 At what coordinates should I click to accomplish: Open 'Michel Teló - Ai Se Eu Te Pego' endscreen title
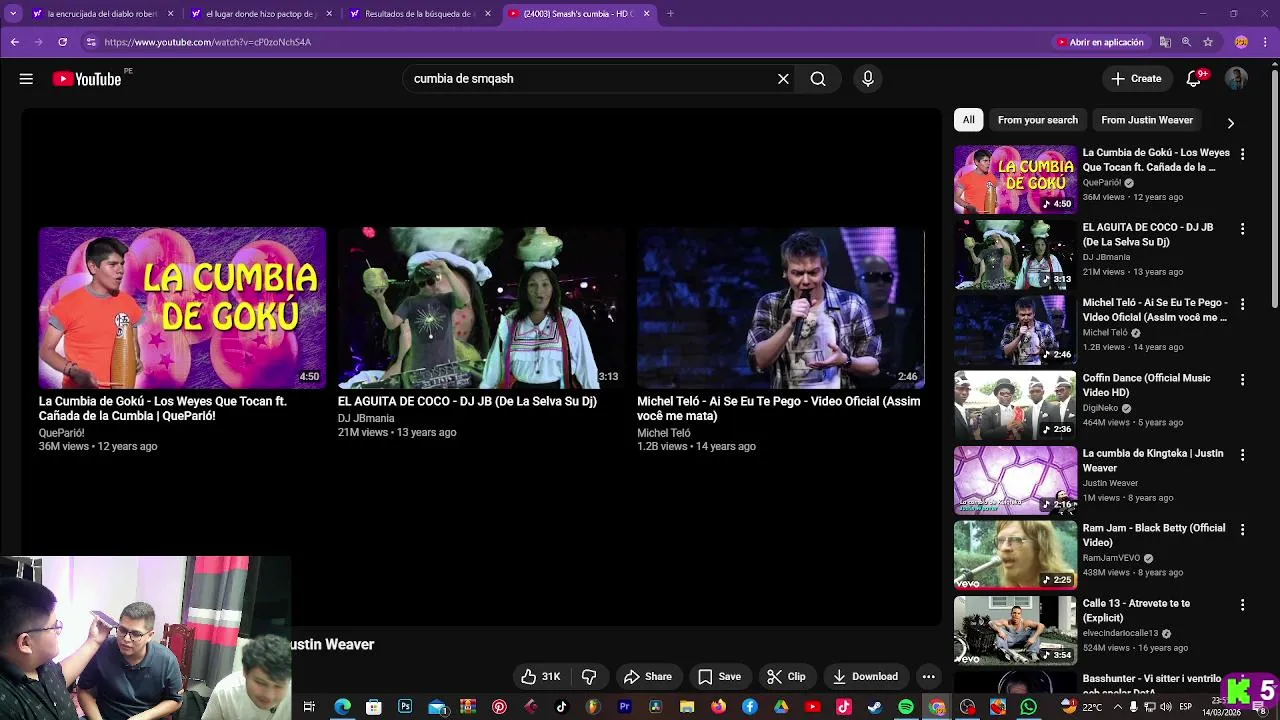(x=779, y=408)
